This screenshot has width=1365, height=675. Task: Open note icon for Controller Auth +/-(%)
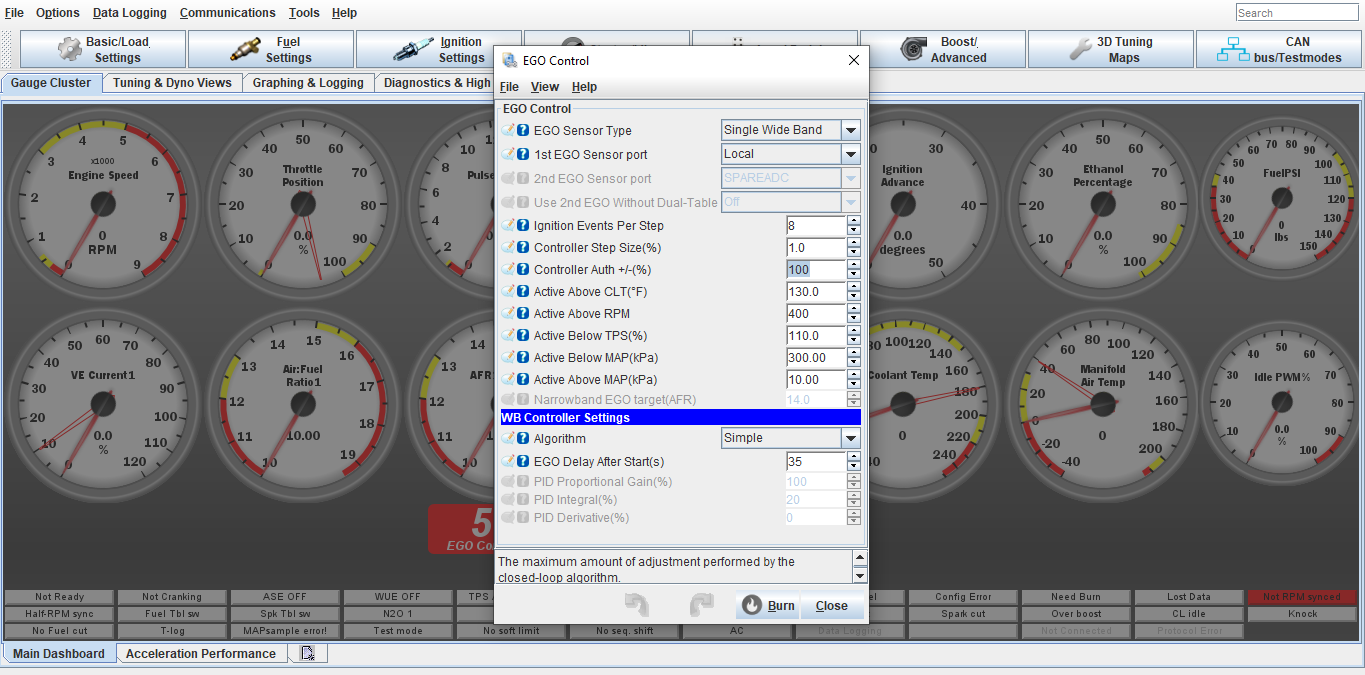point(508,270)
